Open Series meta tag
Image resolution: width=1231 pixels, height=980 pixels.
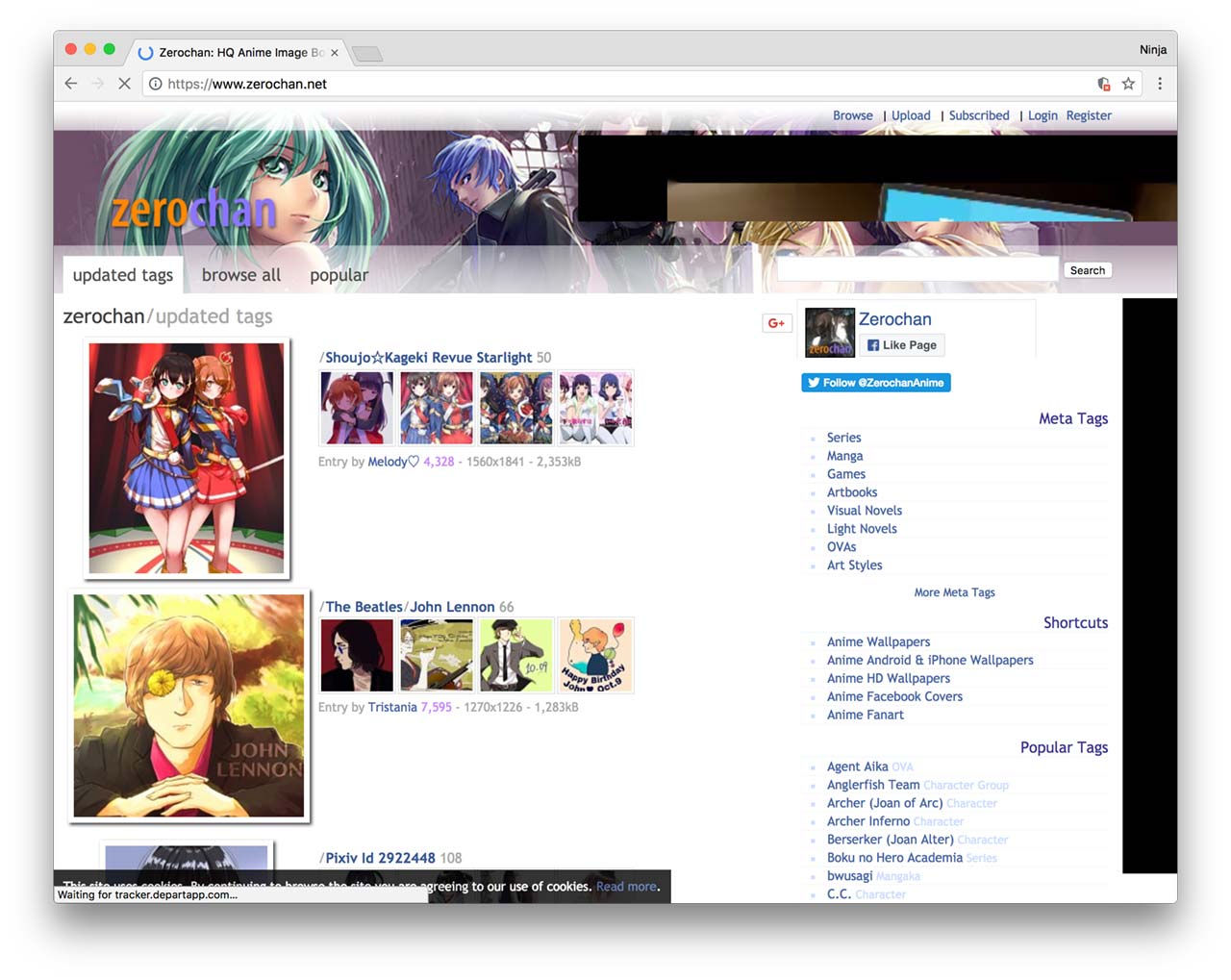tap(844, 438)
